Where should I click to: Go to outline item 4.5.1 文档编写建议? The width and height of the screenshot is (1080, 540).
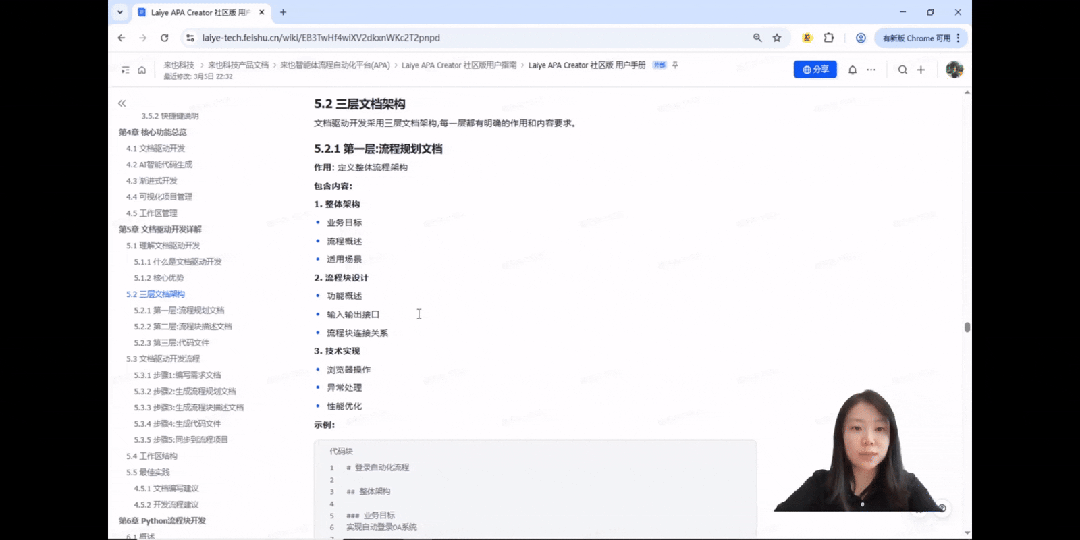pos(166,488)
